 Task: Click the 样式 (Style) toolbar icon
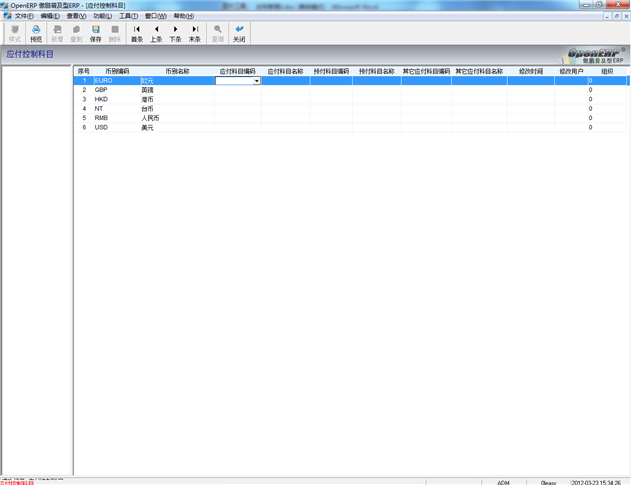pyautogui.click(x=15, y=33)
